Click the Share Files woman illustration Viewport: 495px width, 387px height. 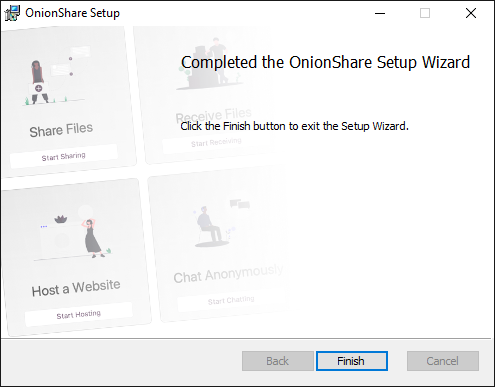click(x=38, y=82)
